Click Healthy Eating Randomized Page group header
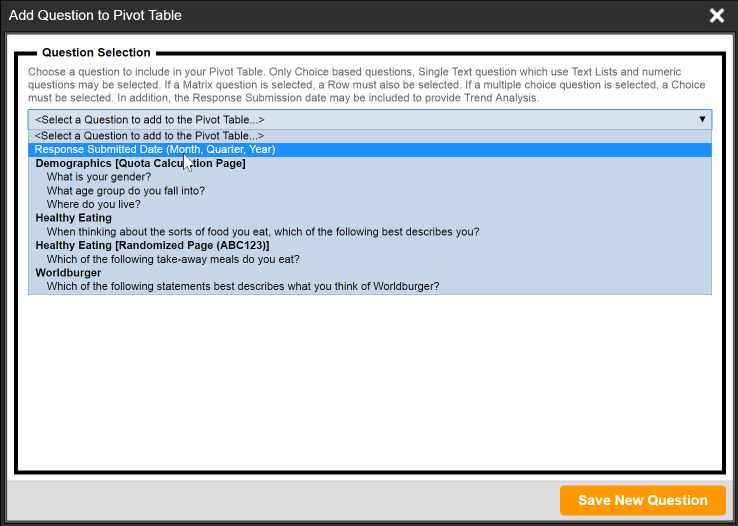The height and width of the screenshot is (526, 738). click(152, 245)
